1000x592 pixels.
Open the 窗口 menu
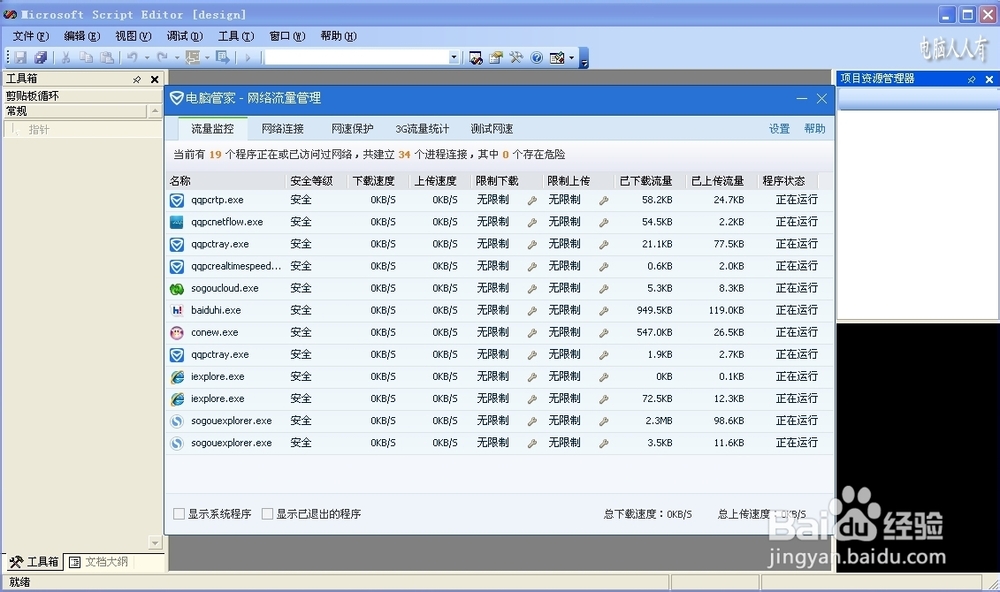coord(287,36)
